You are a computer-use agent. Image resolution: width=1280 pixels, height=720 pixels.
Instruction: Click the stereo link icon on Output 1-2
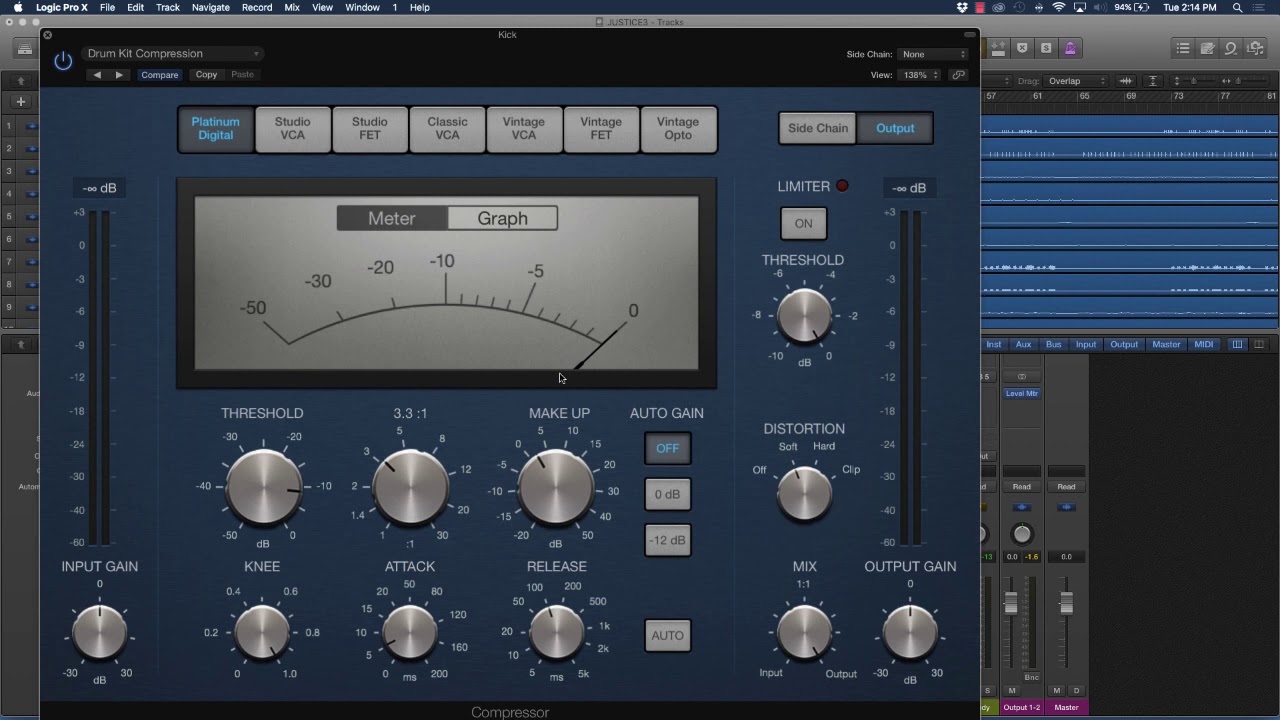point(1022,377)
